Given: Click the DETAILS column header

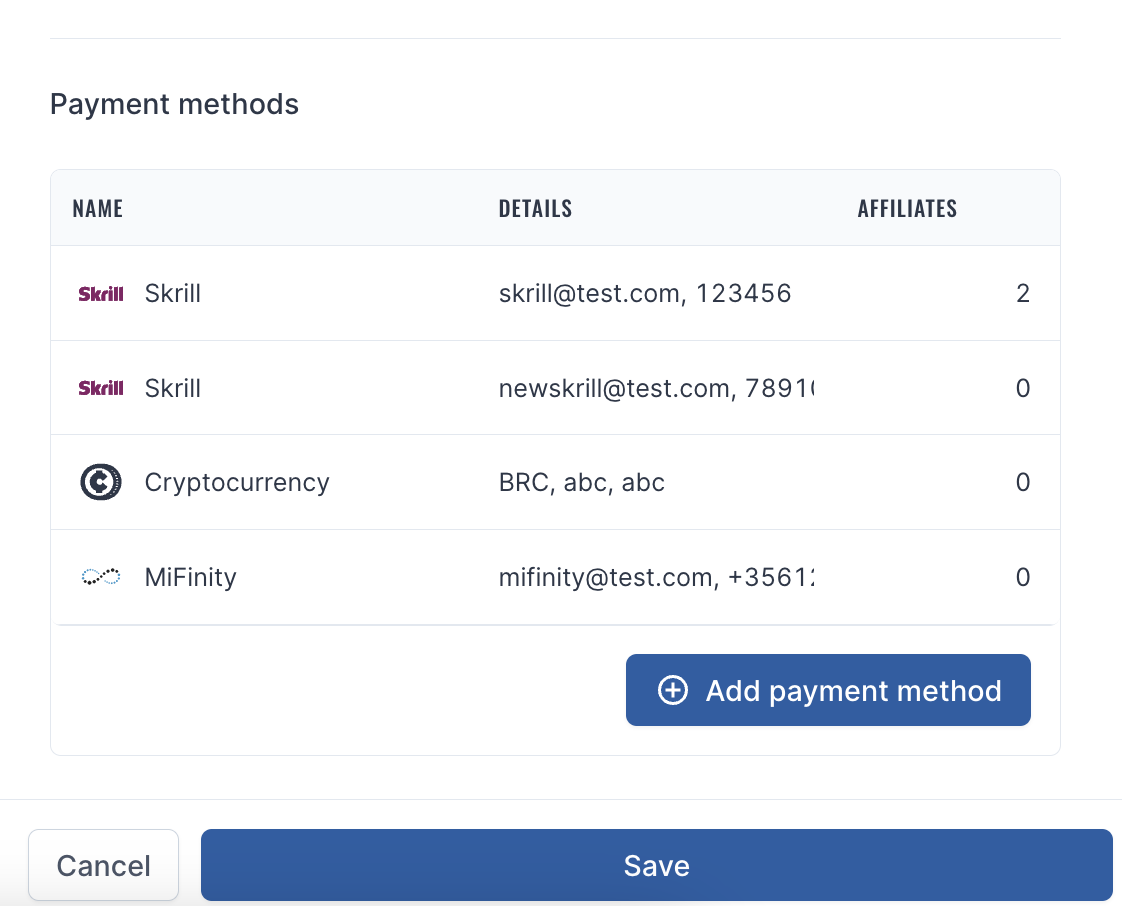Looking at the screenshot, I should tap(535, 208).
